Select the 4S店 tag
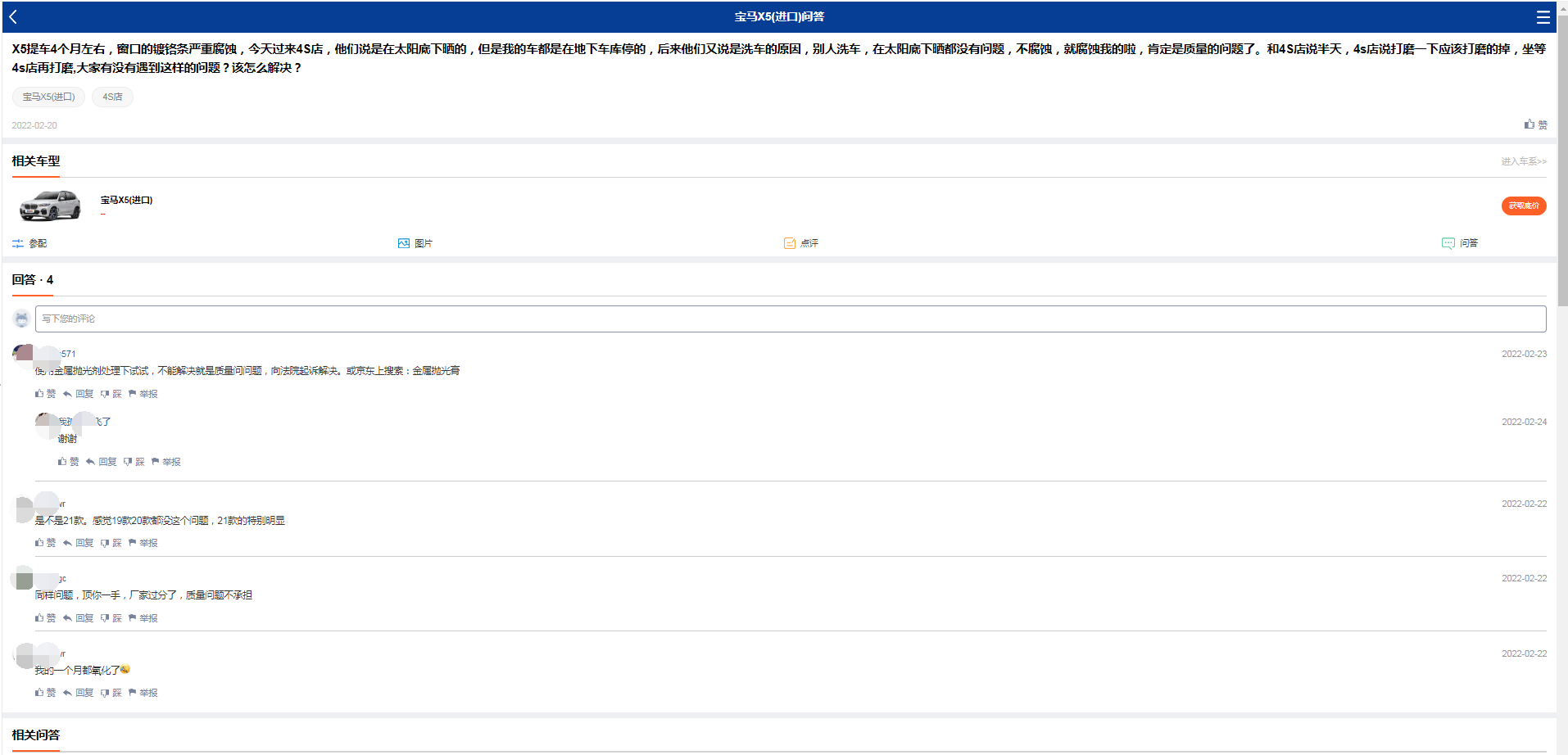This screenshot has height=755, width=1568. pos(112,97)
